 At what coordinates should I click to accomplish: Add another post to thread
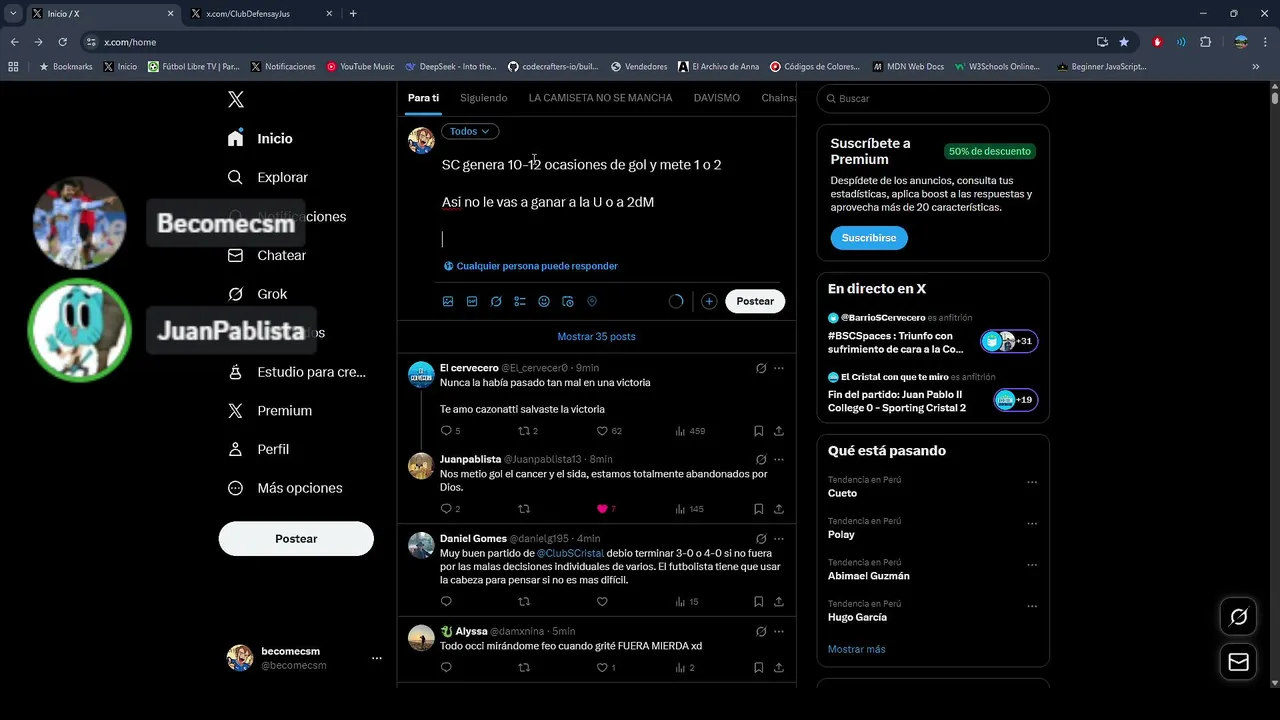[709, 301]
